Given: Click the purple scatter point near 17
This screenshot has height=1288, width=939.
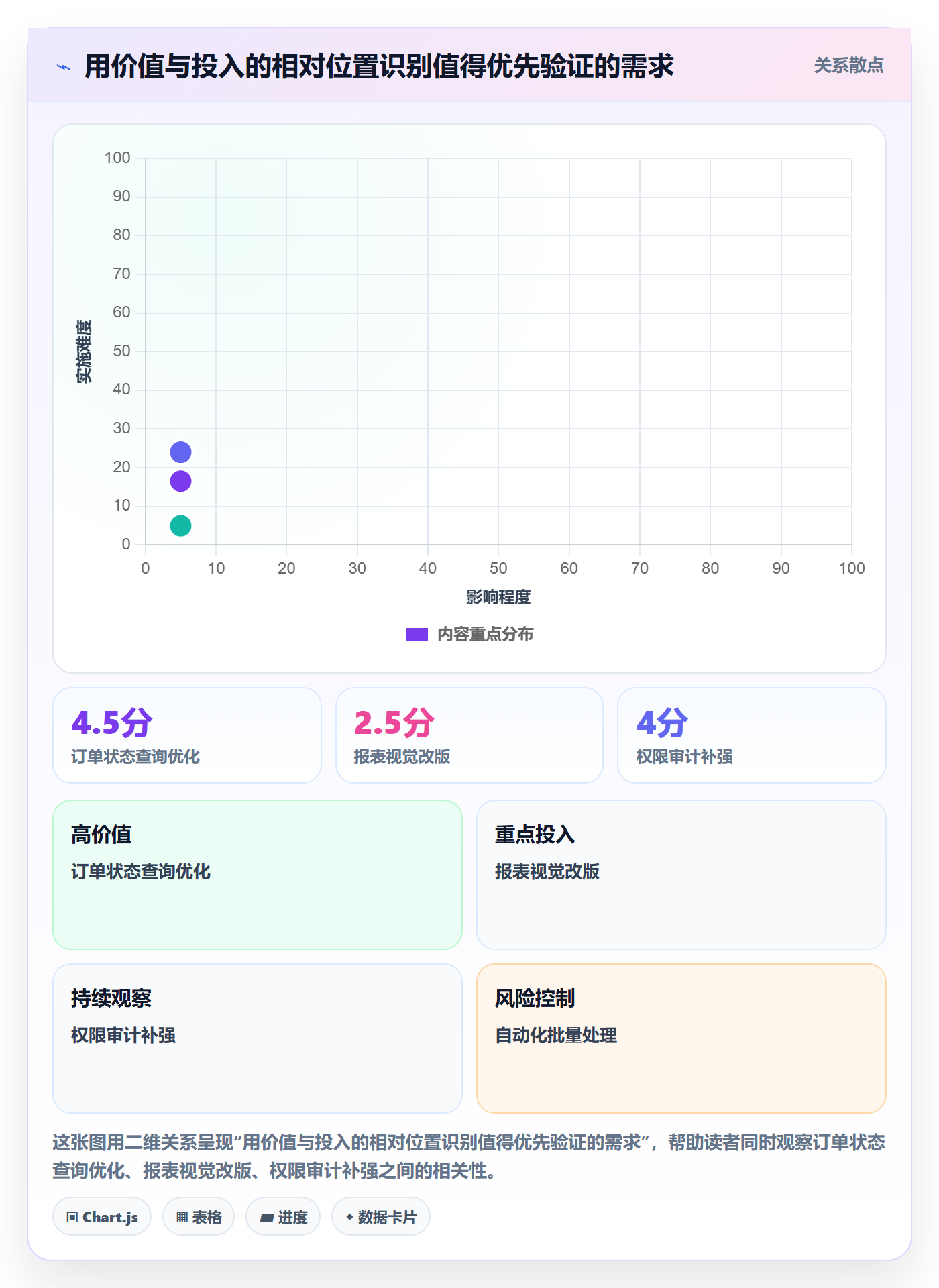Looking at the screenshot, I should (180, 481).
